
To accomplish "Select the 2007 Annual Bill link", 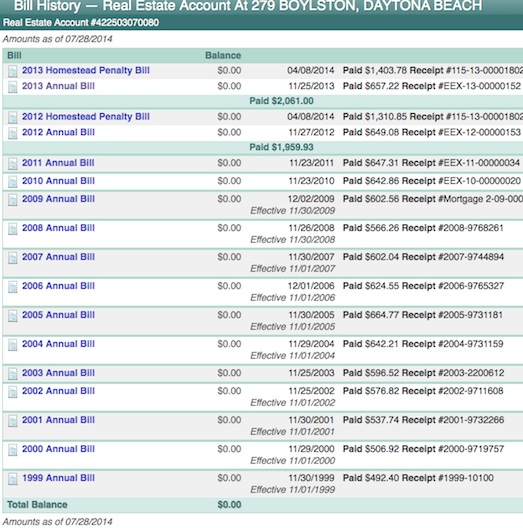I will pos(58,257).
